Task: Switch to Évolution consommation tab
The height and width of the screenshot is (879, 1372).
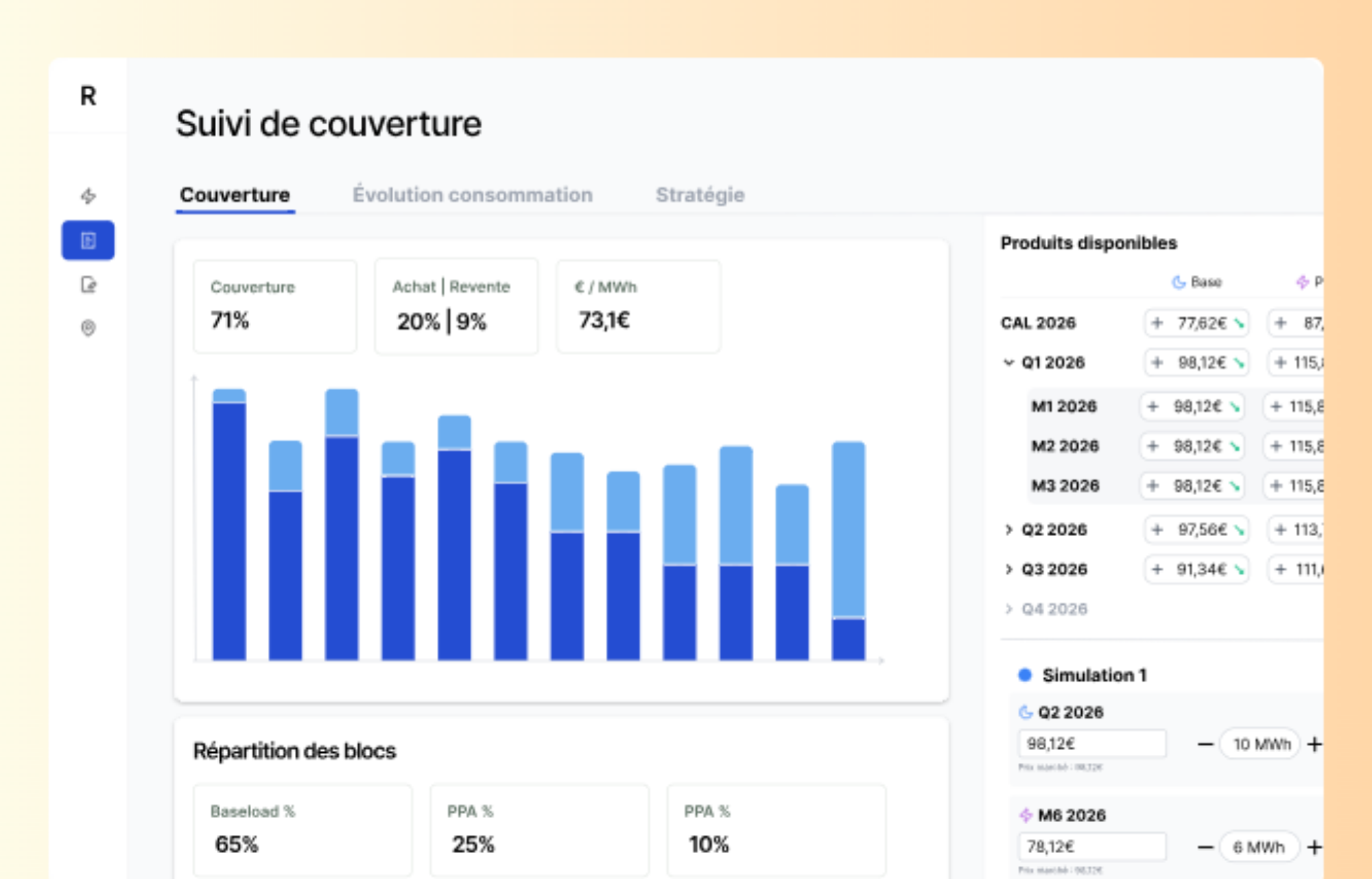Action: (472, 195)
